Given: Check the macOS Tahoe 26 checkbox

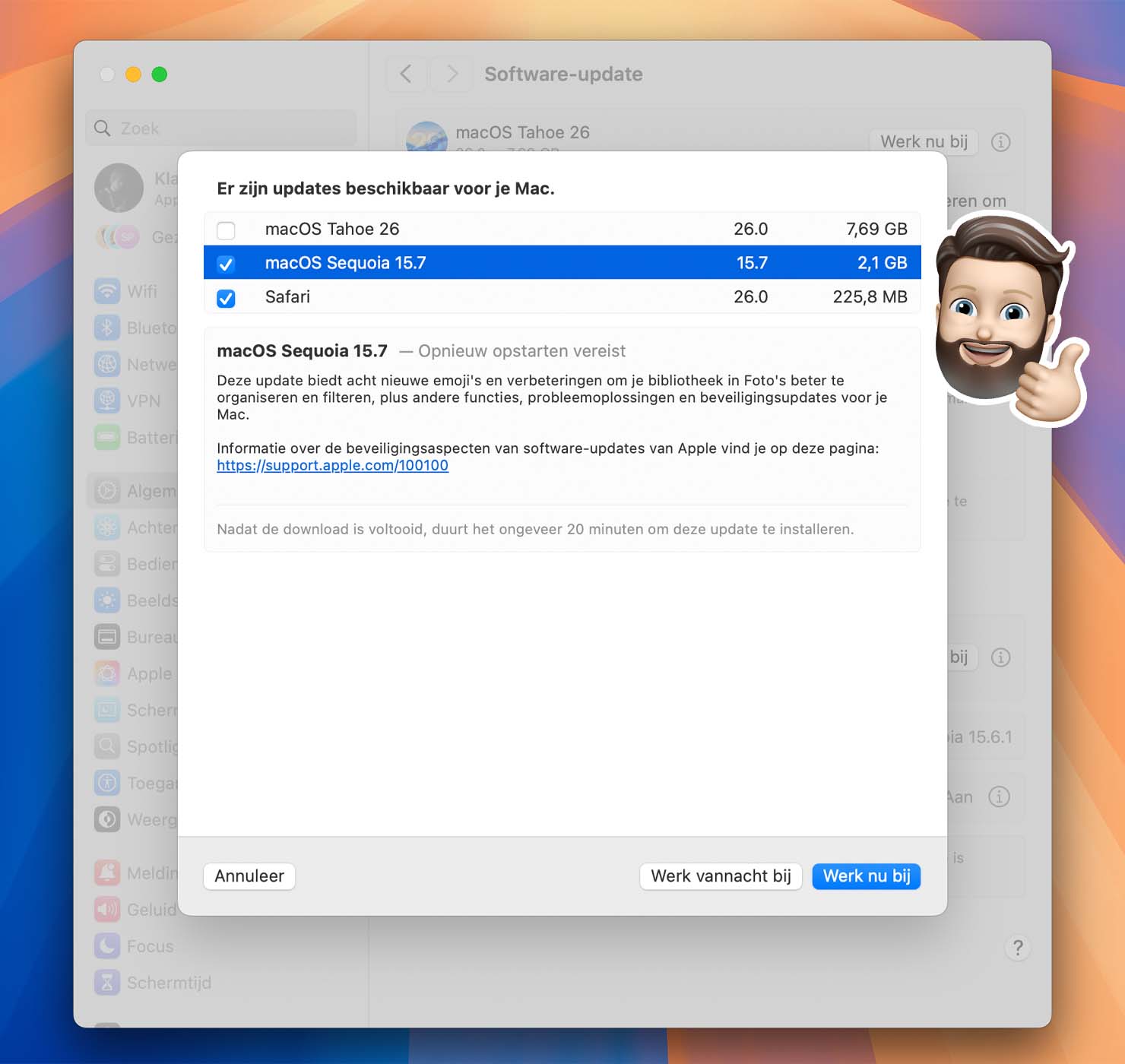Looking at the screenshot, I should 226,230.
